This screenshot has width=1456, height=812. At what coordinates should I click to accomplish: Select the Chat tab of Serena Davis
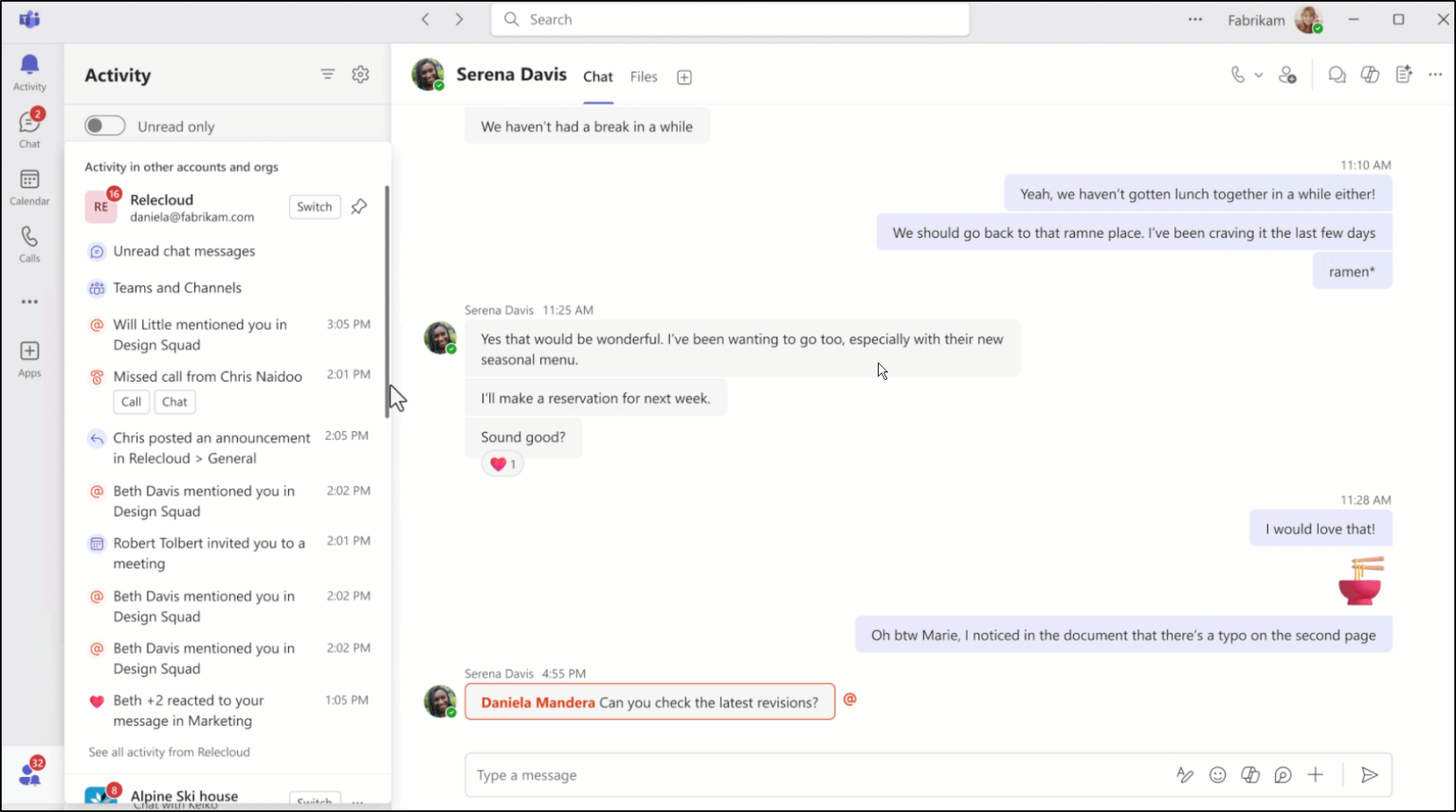598,77
